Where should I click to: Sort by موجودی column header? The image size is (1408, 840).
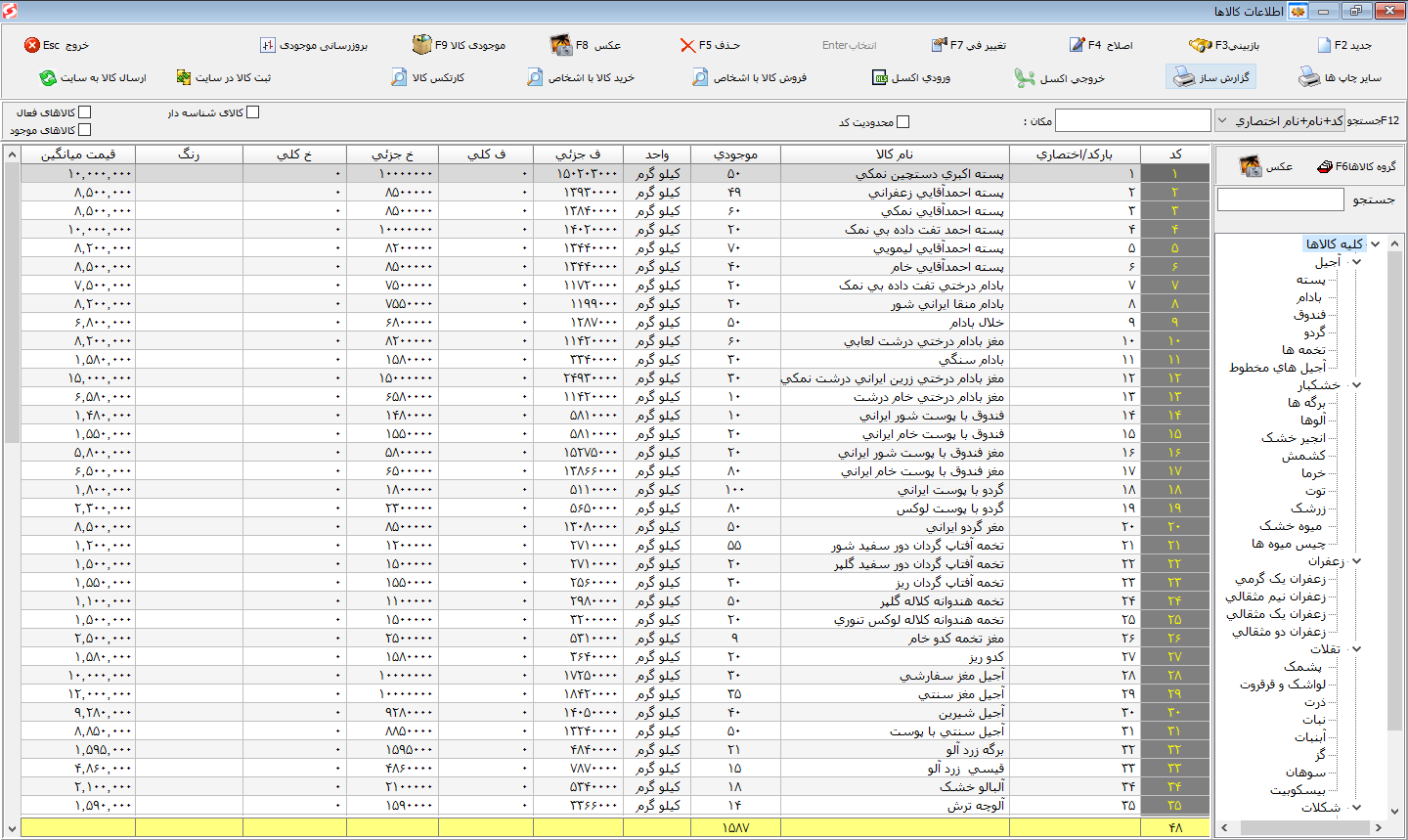pos(735,155)
